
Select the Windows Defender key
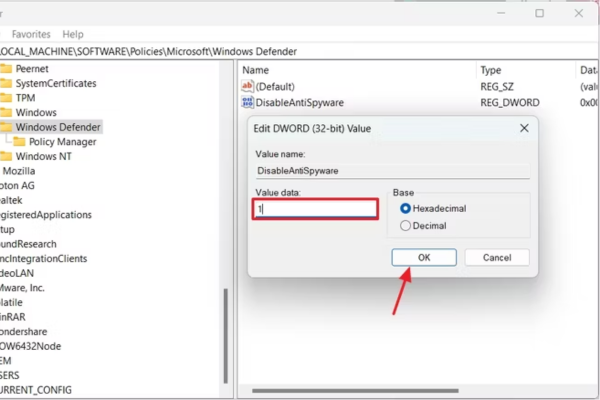58,127
